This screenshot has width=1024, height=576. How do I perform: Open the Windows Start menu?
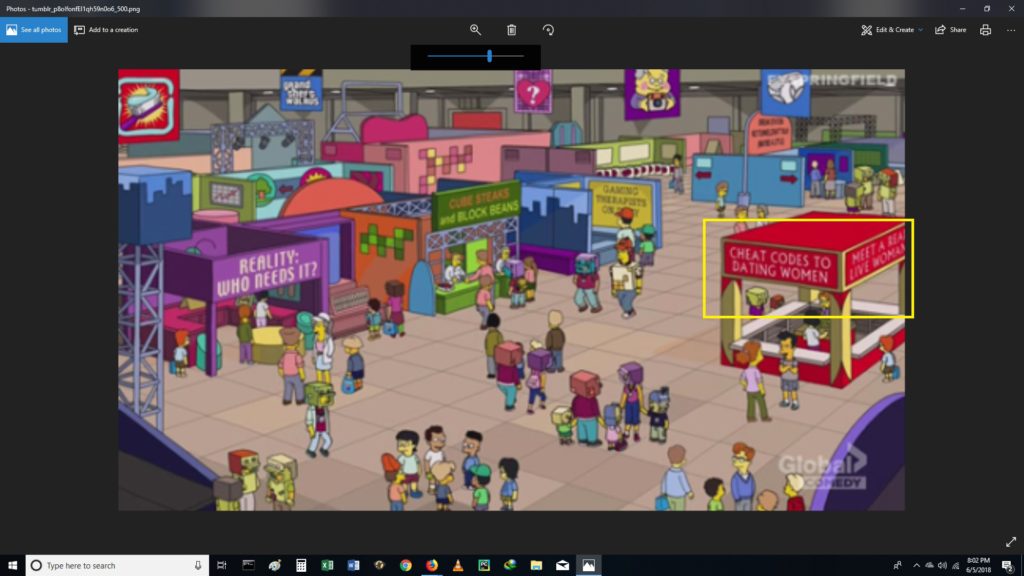[12, 566]
